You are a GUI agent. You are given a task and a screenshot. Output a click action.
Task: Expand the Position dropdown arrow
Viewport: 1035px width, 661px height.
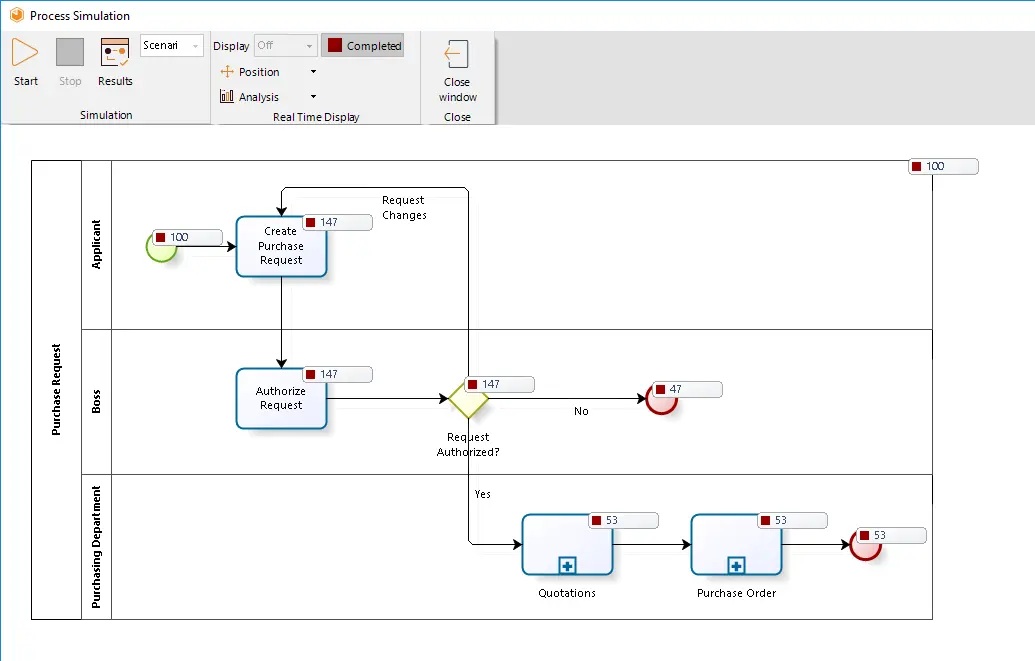314,71
